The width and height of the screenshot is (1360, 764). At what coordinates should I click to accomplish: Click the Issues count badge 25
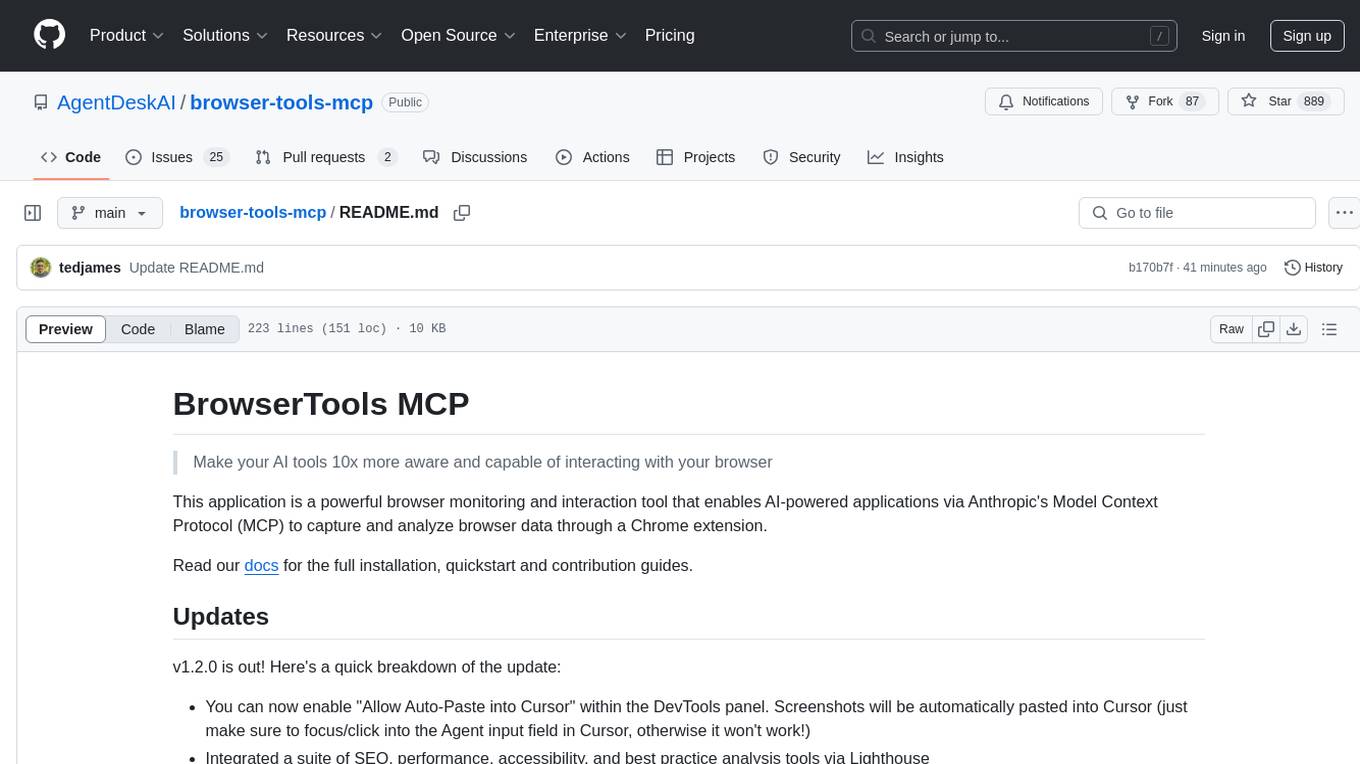point(215,157)
